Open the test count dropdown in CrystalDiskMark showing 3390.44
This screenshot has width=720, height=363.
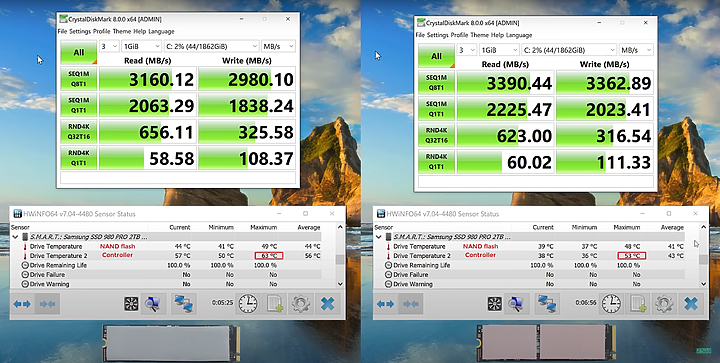467,50
